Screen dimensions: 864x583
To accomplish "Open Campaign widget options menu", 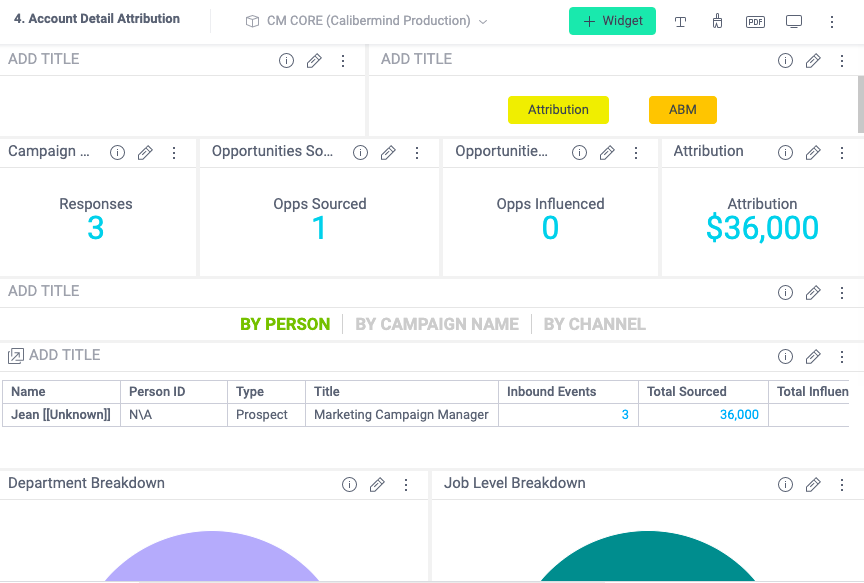I will (174, 153).
